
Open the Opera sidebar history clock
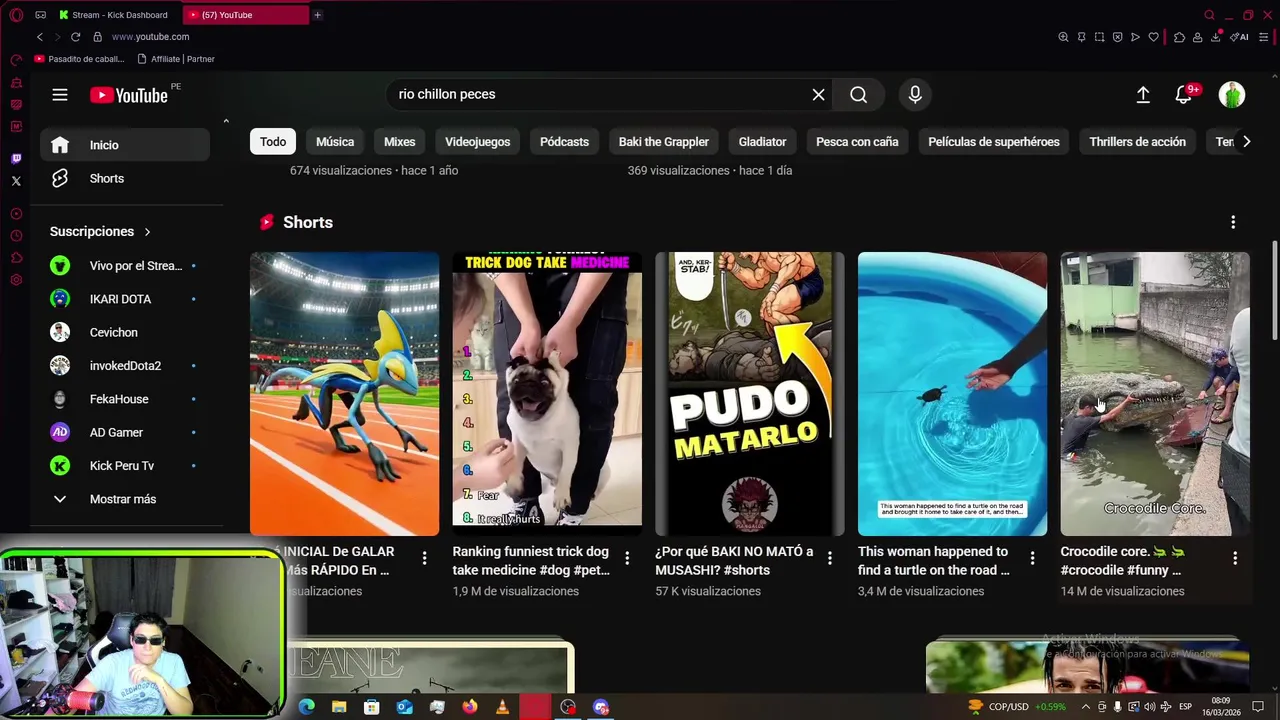pyautogui.click(x=16, y=236)
